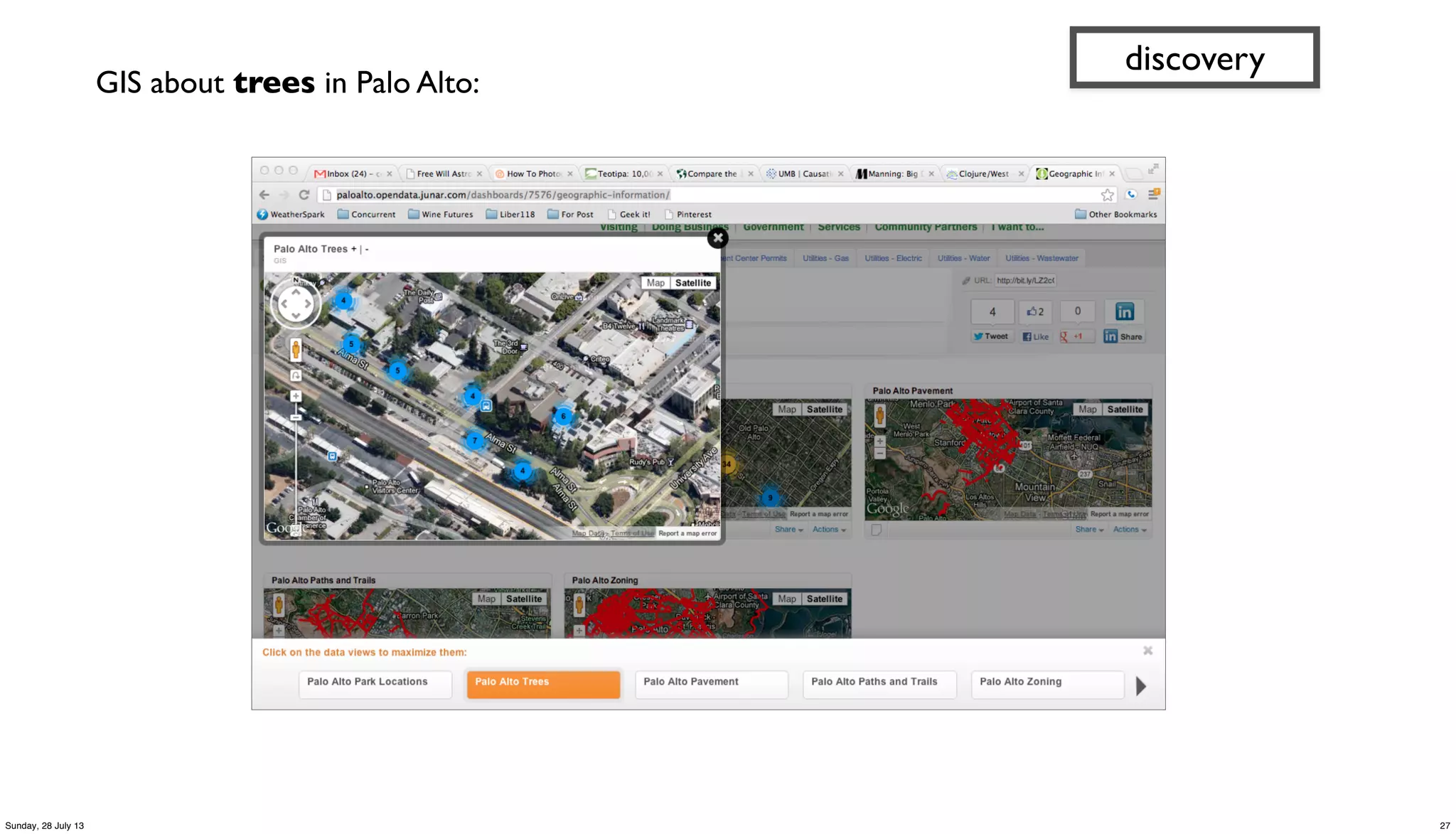Open Share dropdown under middle map
Screen dimensions: 1456x834
(789, 530)
